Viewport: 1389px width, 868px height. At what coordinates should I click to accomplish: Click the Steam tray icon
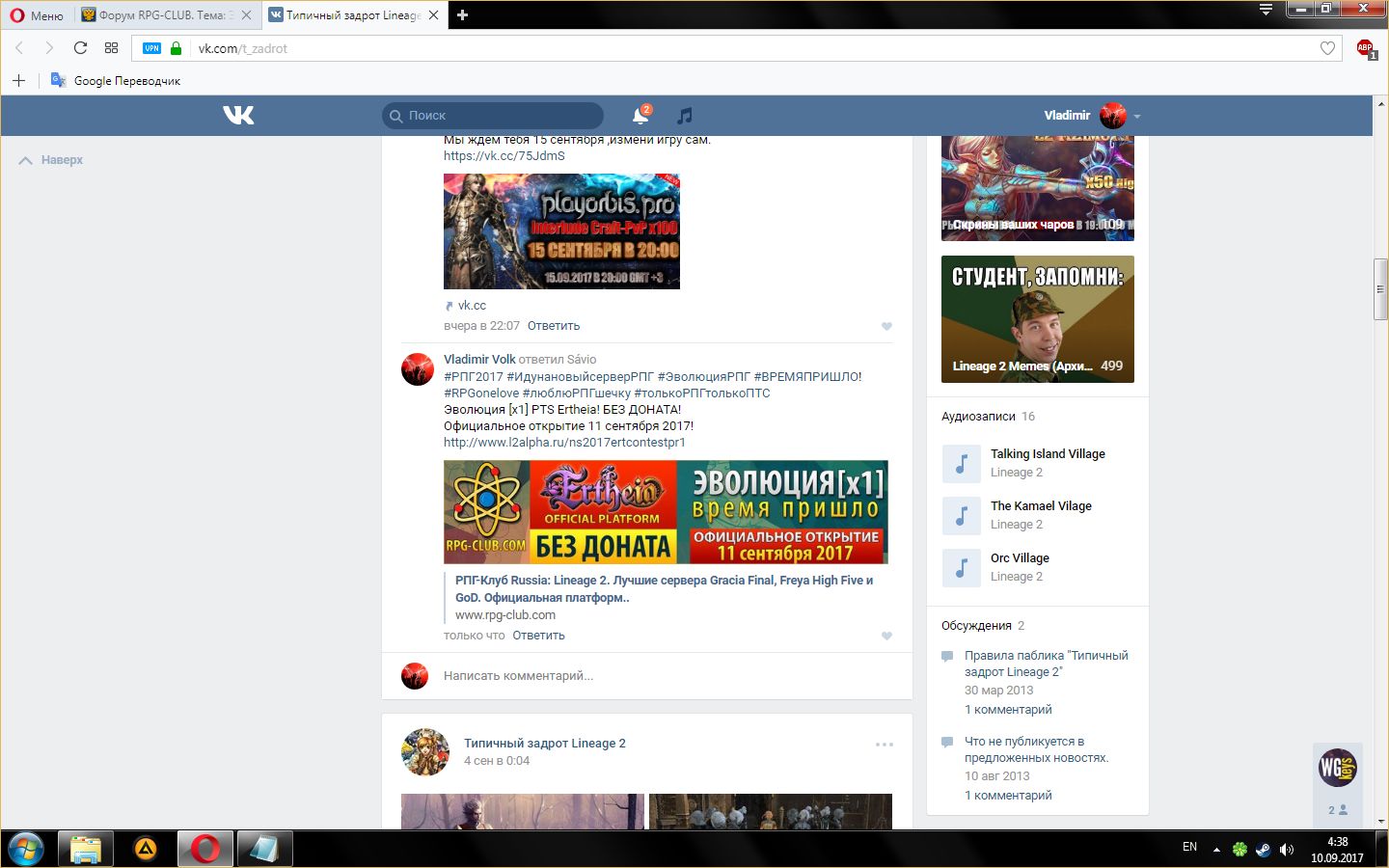[x=1263, y=849]
